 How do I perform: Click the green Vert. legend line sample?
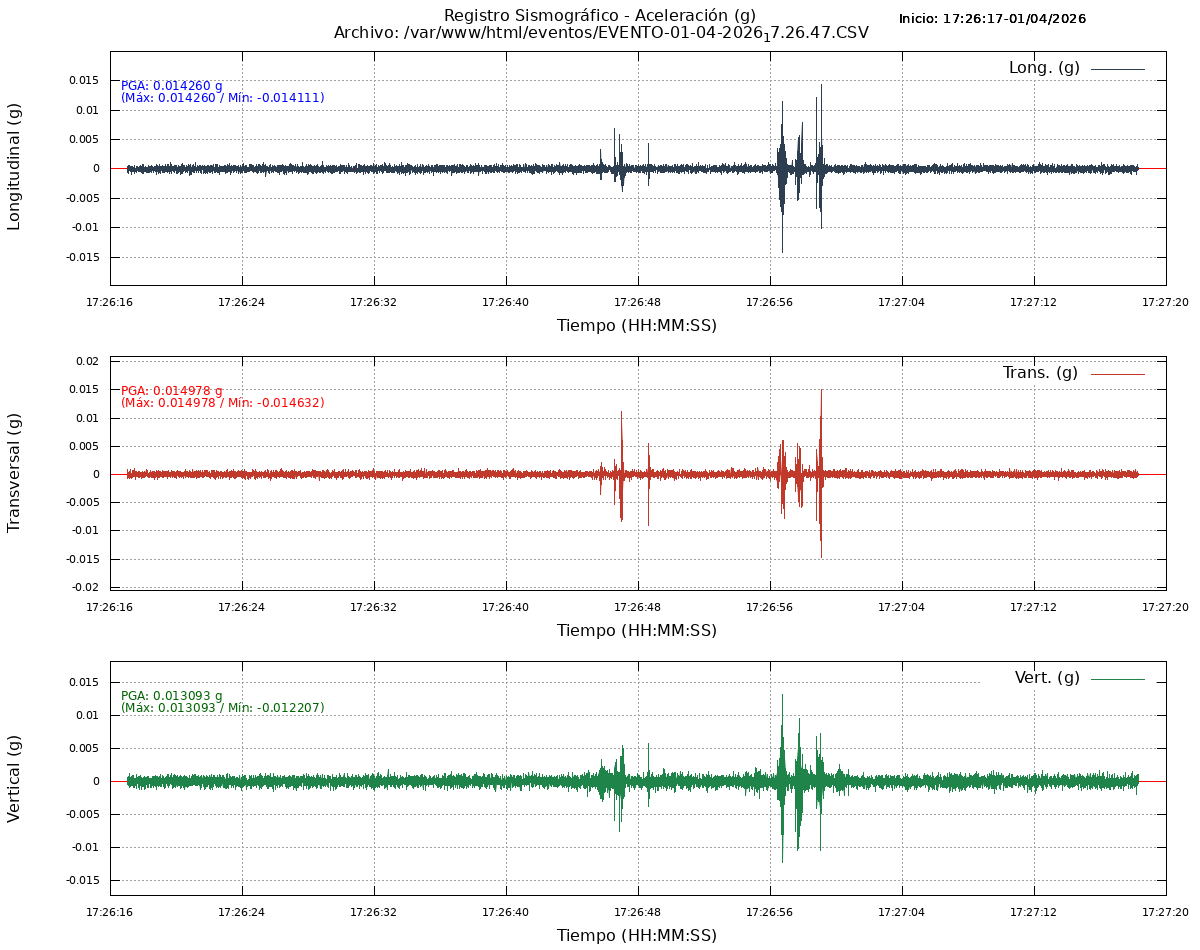click(1117, 679)
